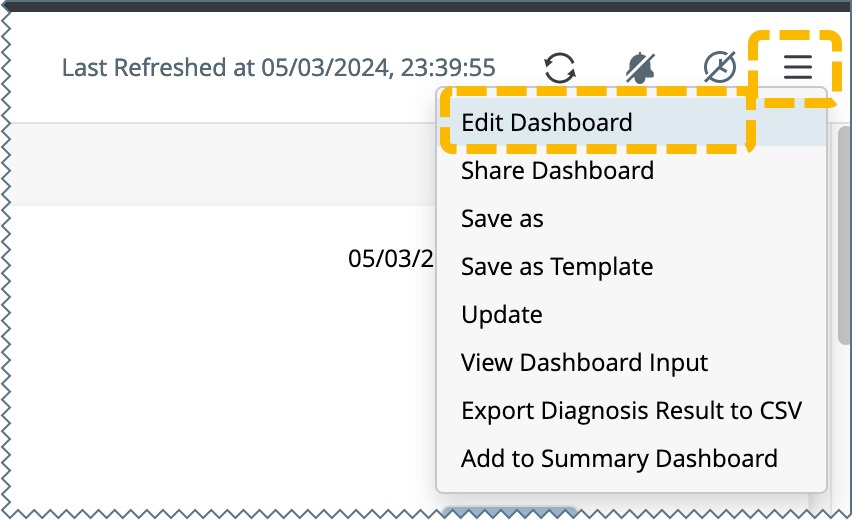The height and width of the screenshot is (520, 852).
Task: Select Save as Template
Action: click(x=557, y=267)
